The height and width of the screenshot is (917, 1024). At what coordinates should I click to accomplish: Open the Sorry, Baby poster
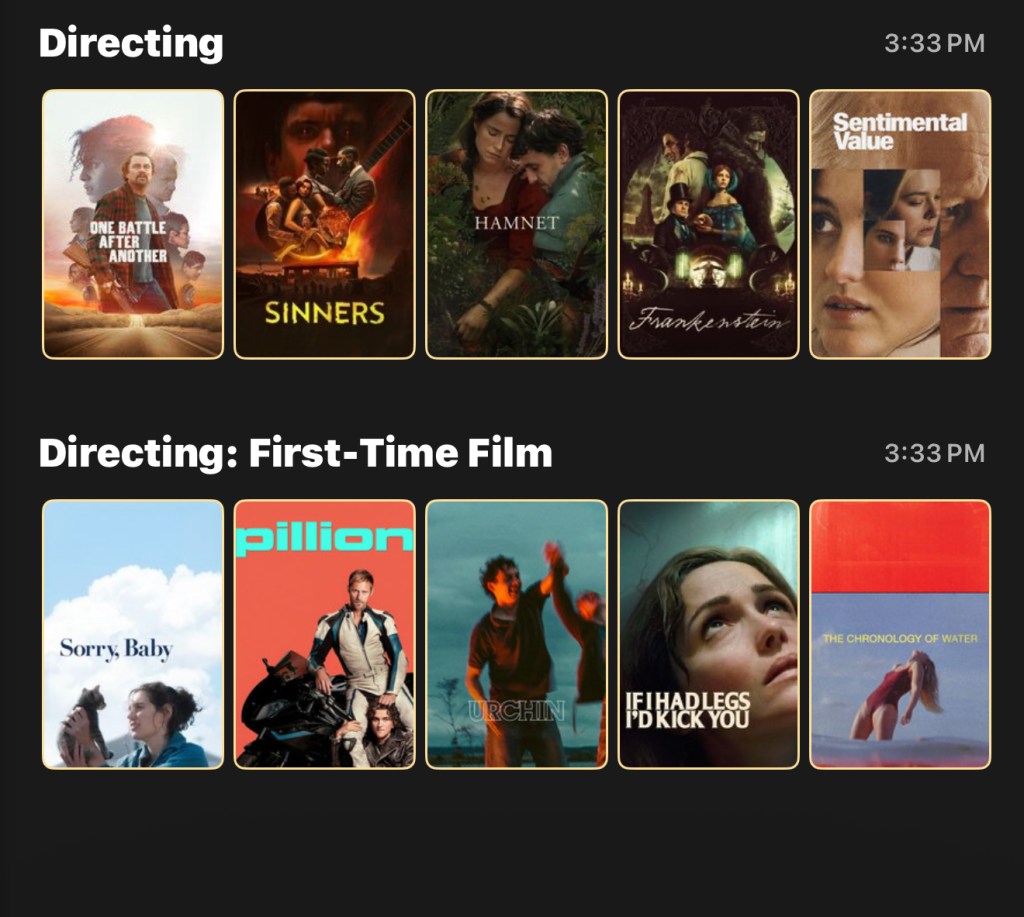[133, 634]
